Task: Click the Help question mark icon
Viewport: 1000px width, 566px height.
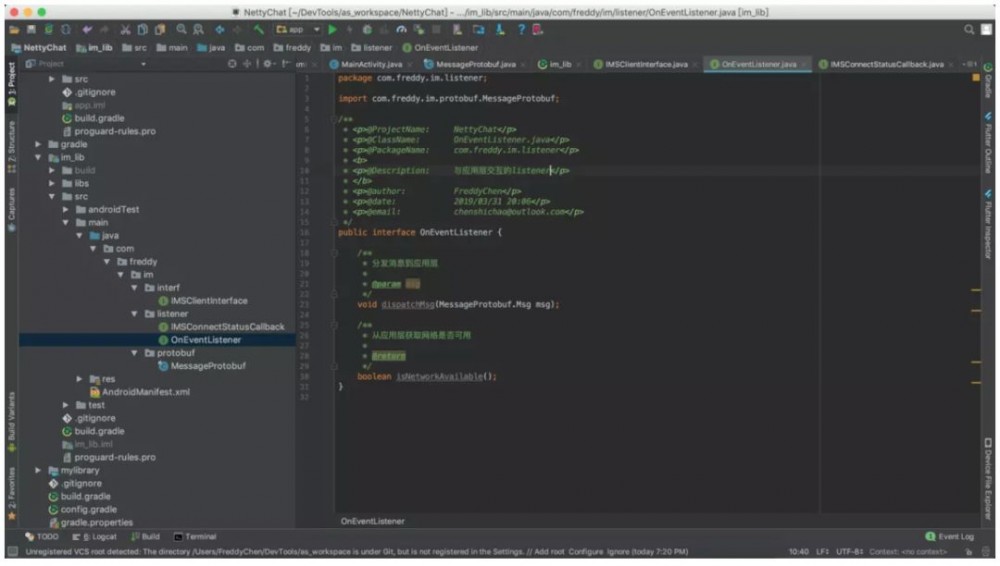Action: [x=521, y=30]
